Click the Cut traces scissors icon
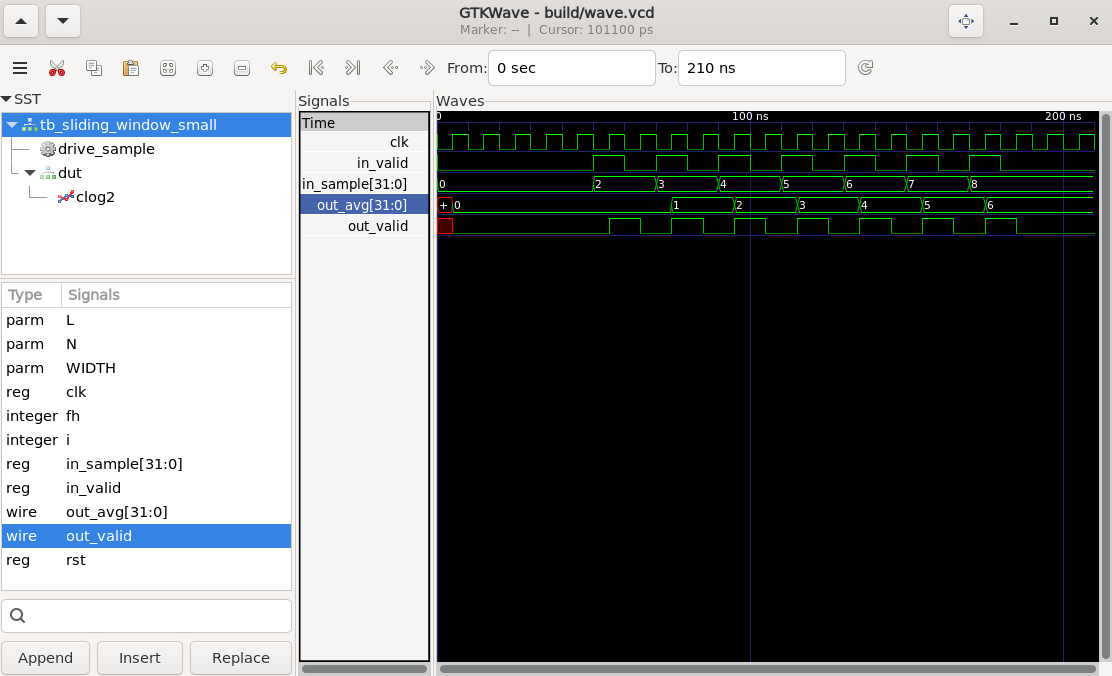Screen dimensions: 1112x676 coord(57,68)
